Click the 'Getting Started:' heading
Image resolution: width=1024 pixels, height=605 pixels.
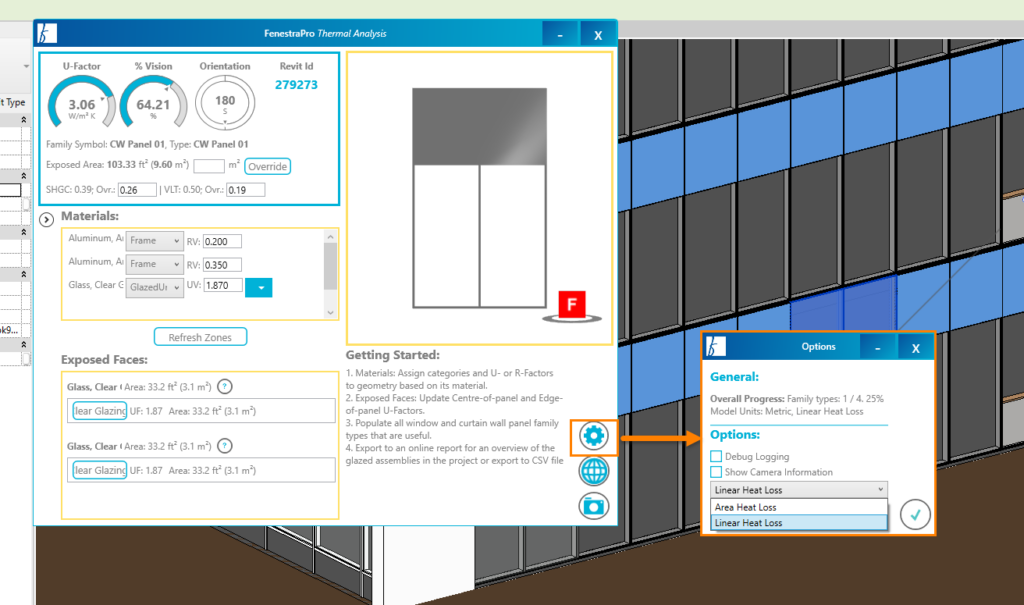(x=392, y=355)
